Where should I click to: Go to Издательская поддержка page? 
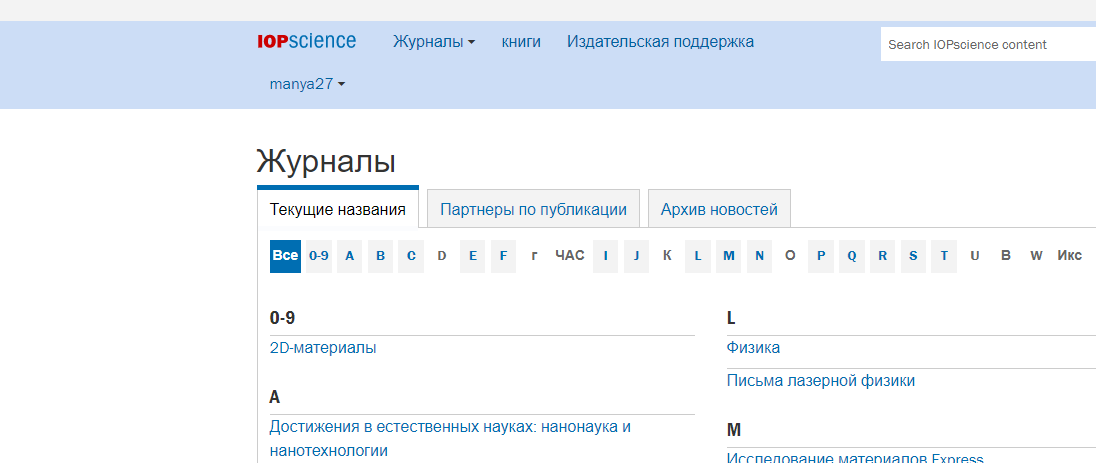pos(660,42)
